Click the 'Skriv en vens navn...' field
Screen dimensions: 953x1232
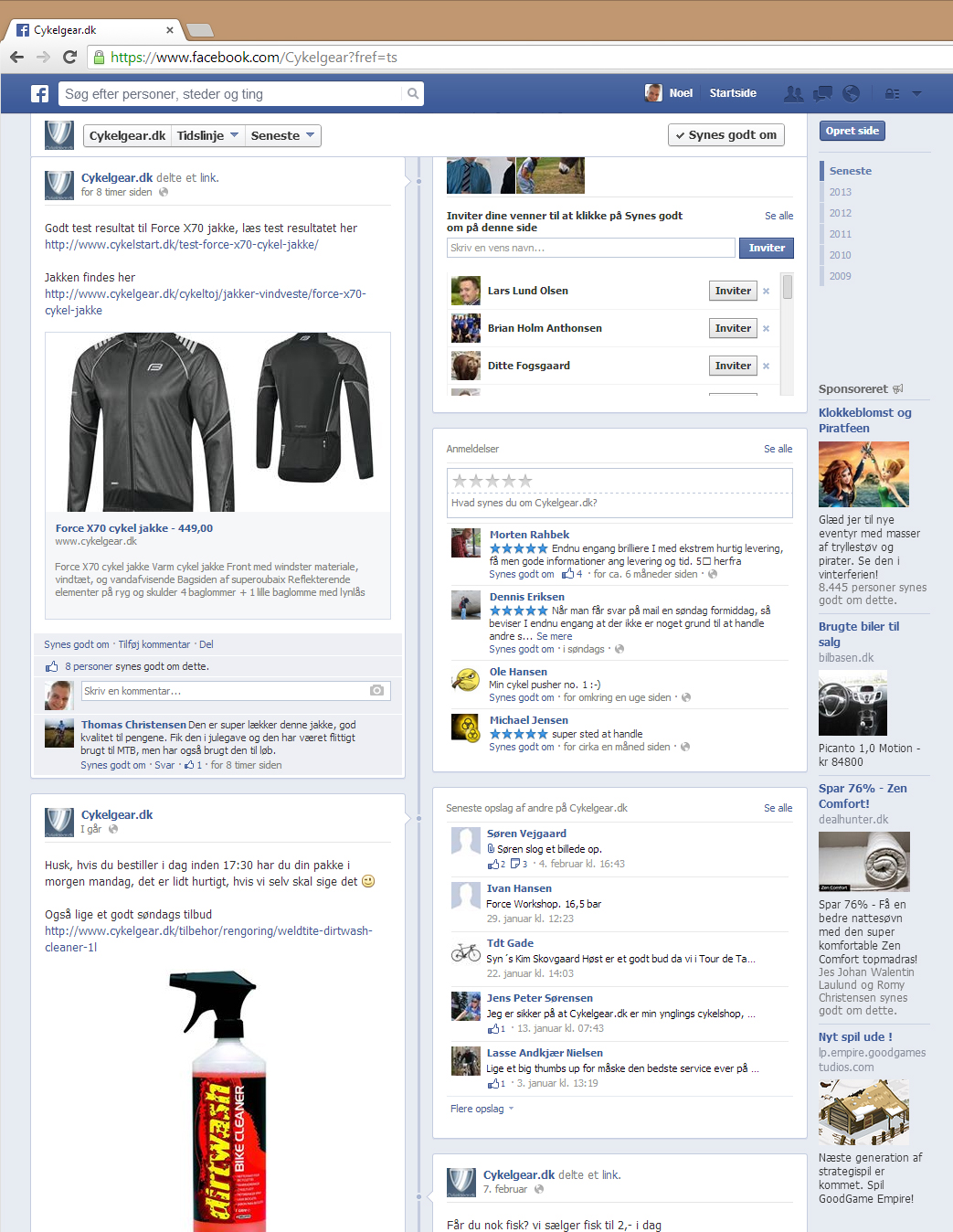pos(591,248)
